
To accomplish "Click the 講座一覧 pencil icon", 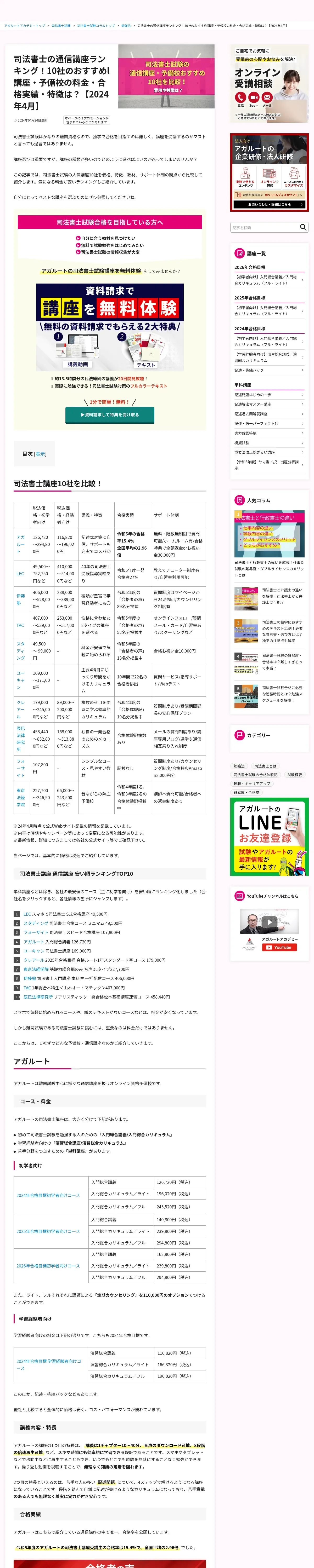I will [240, 253].
